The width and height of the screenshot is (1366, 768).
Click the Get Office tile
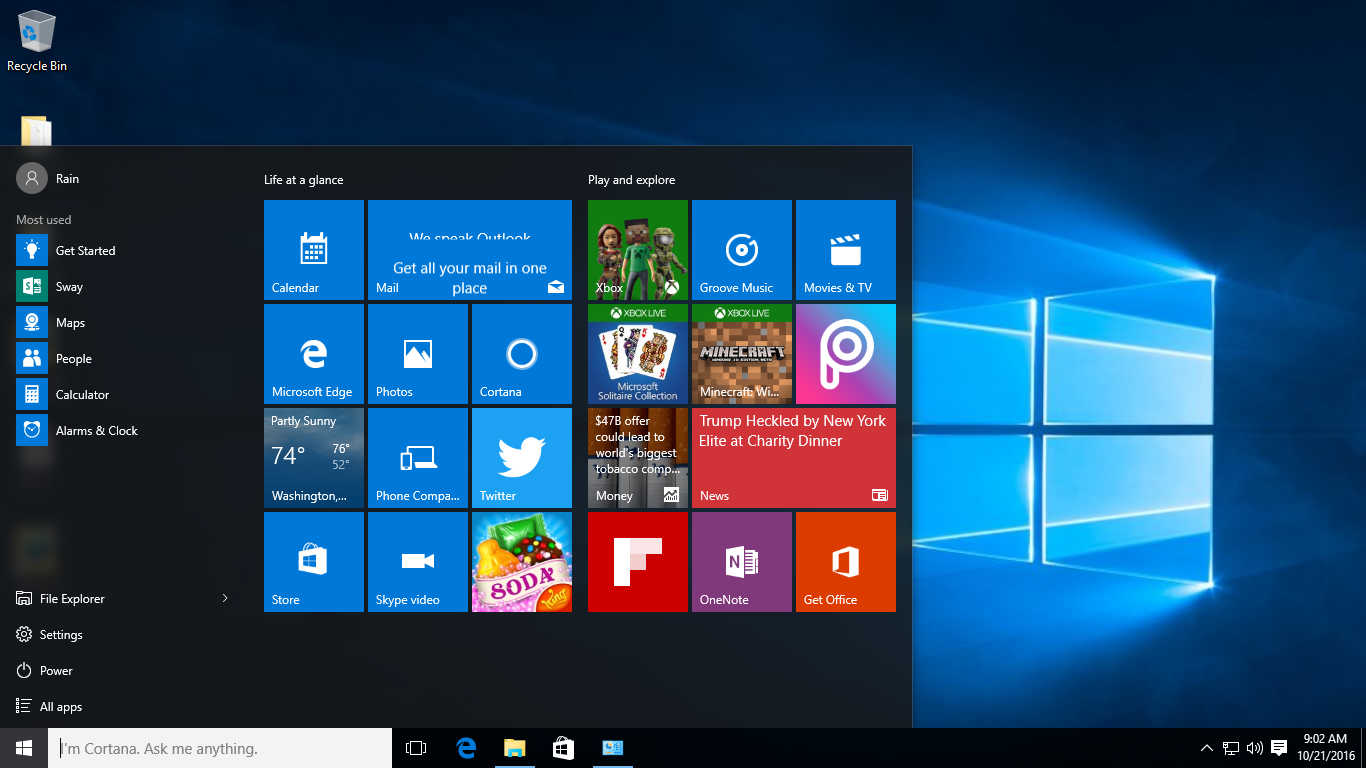coord(846,562)
